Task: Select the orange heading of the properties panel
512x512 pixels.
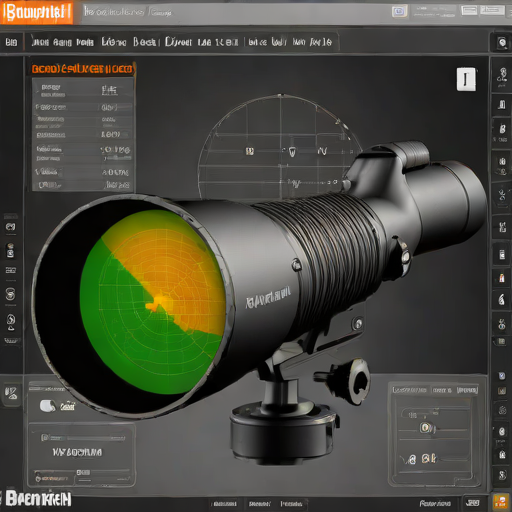Action: point(82,69)
